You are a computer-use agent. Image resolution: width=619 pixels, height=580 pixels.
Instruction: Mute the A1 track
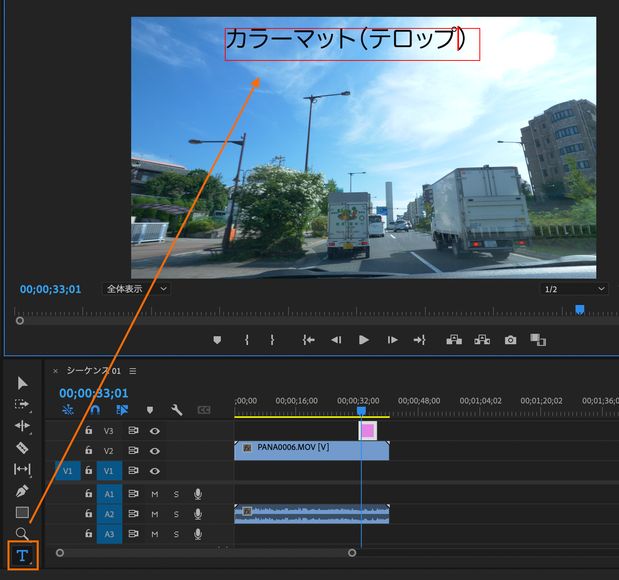pos(155,494)
